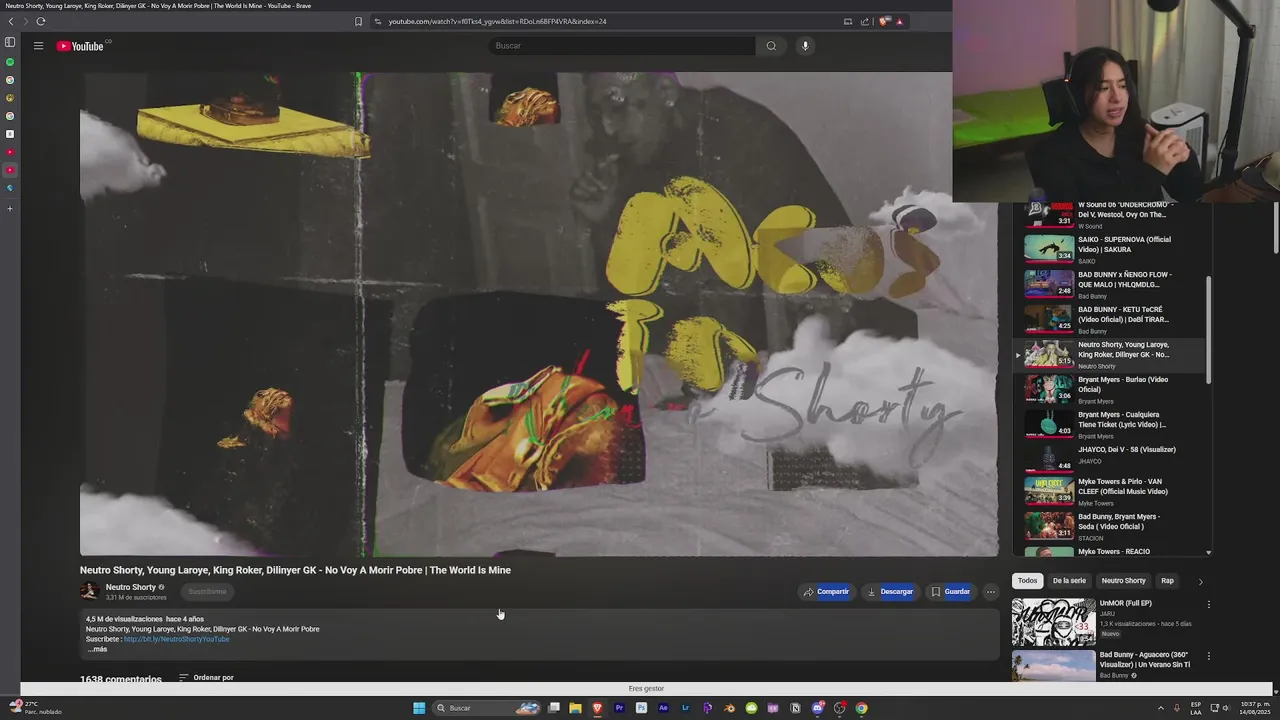
Task: Open the weather widget showing 27°C
Action: pyautogui.click(x=36, y=708)
